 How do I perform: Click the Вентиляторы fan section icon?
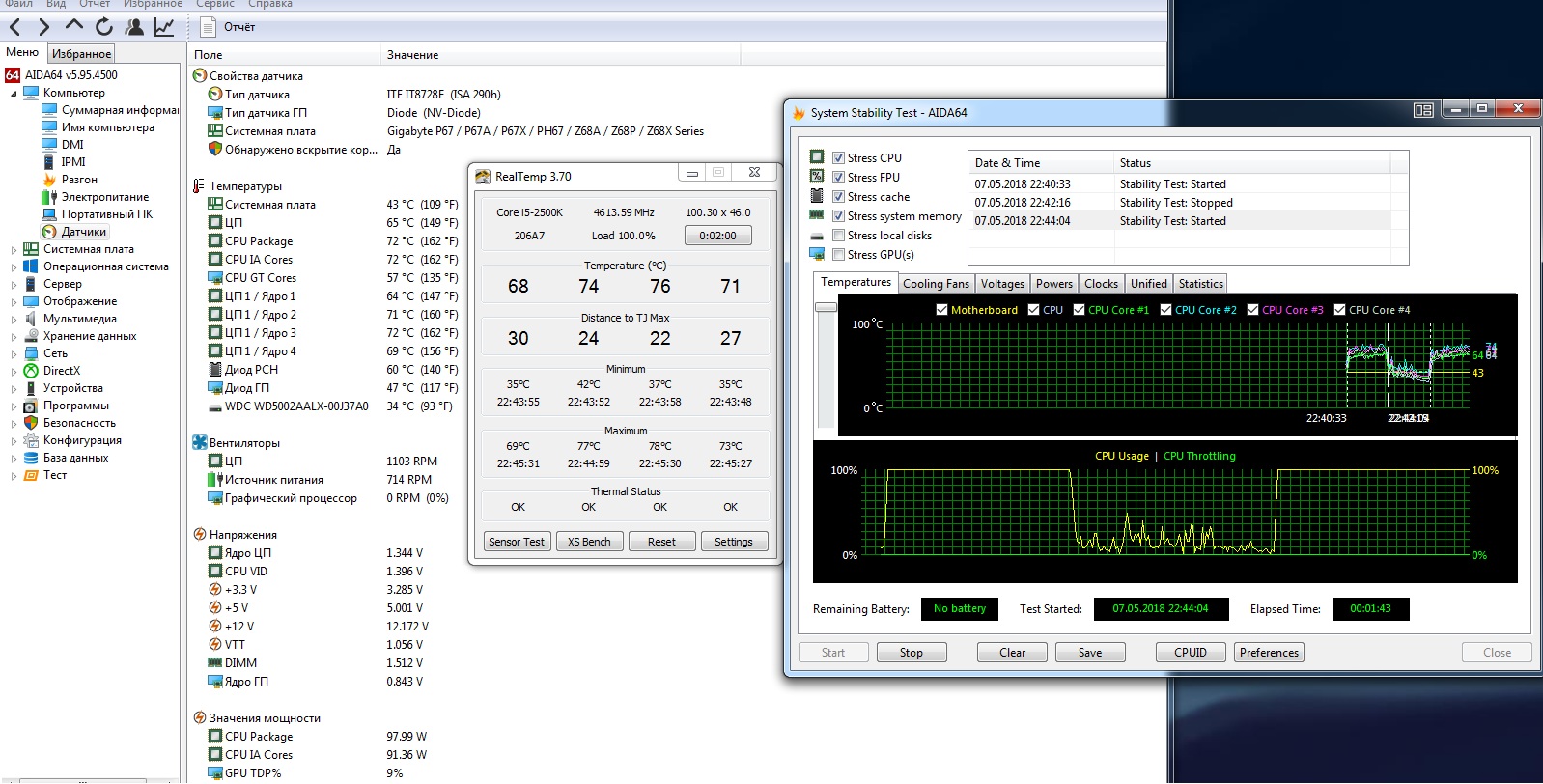pos(200,443)
